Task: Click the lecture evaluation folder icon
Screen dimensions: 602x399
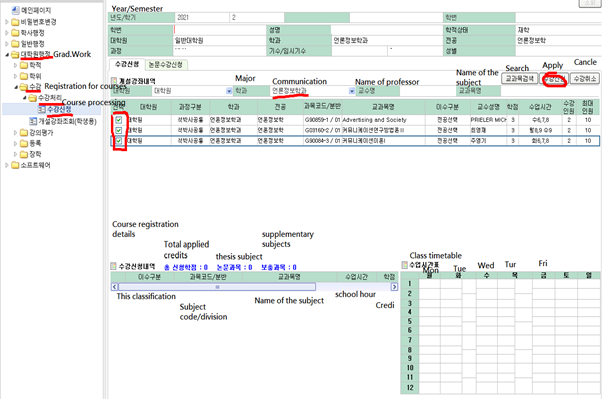Action: click(24, 133)
